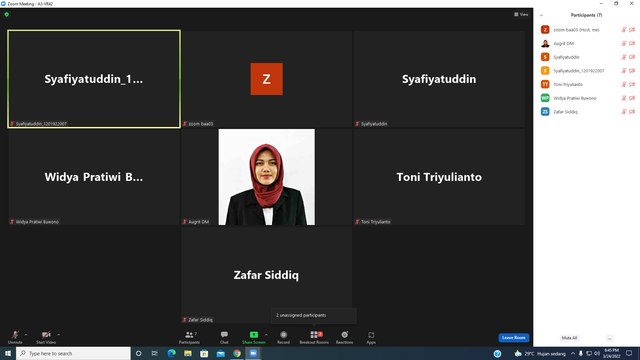Image resolution: width=640 pixels, height=360 pixels.
Task: Click video-off icon for zoom baa03 row
Action: (x=632, y=30)
